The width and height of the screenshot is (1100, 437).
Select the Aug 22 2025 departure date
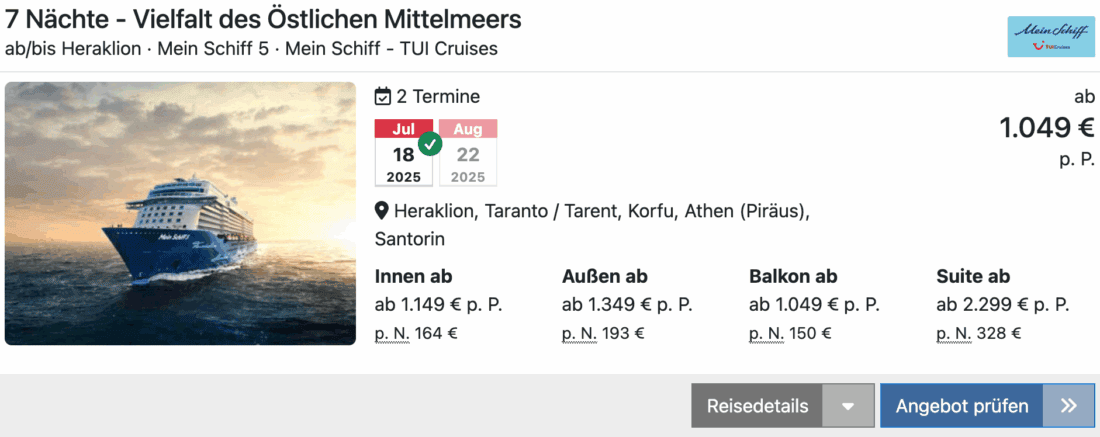point(467,155)
